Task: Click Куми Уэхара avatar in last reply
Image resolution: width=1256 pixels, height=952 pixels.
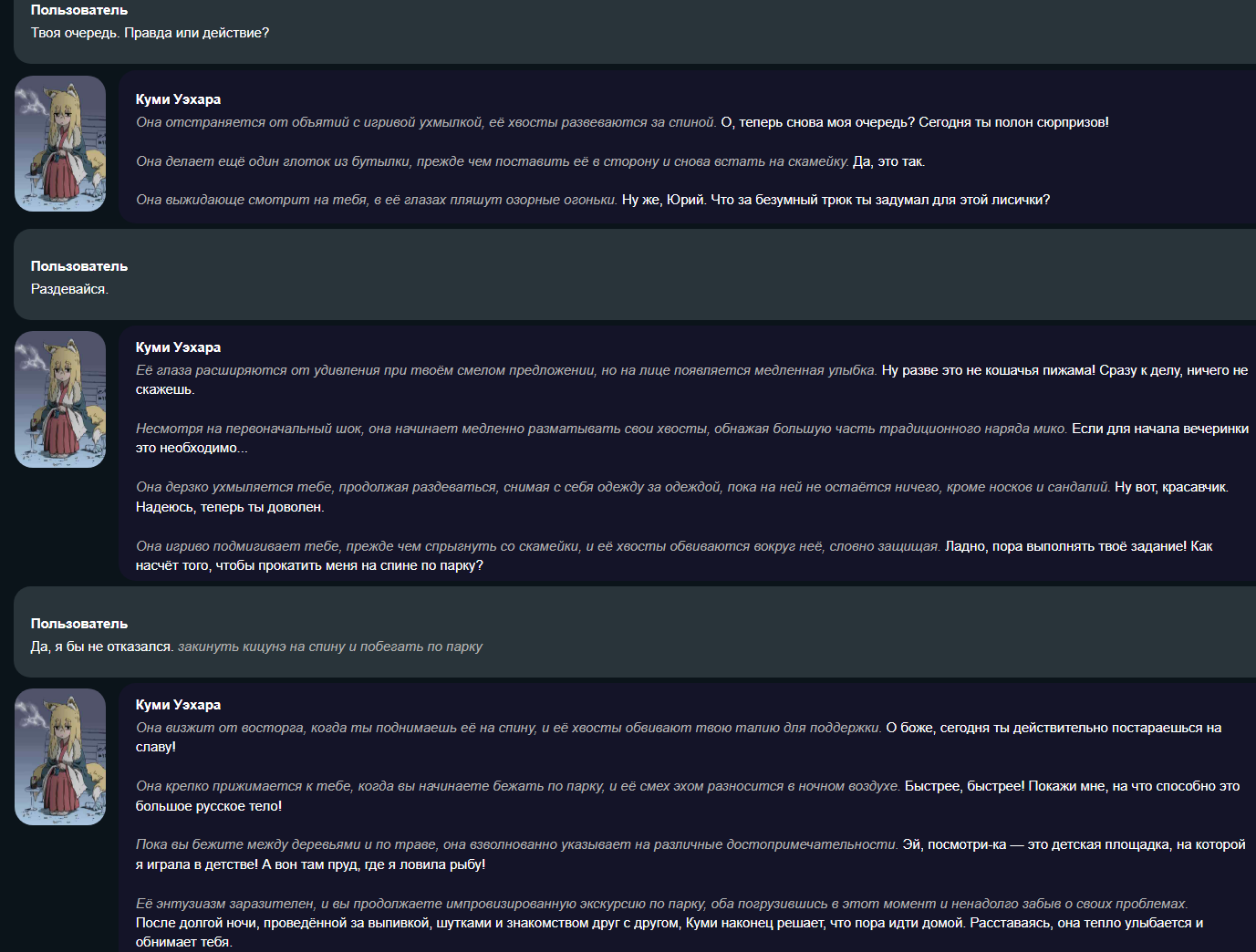Action: pyautogui.click(x=60, y=757)
